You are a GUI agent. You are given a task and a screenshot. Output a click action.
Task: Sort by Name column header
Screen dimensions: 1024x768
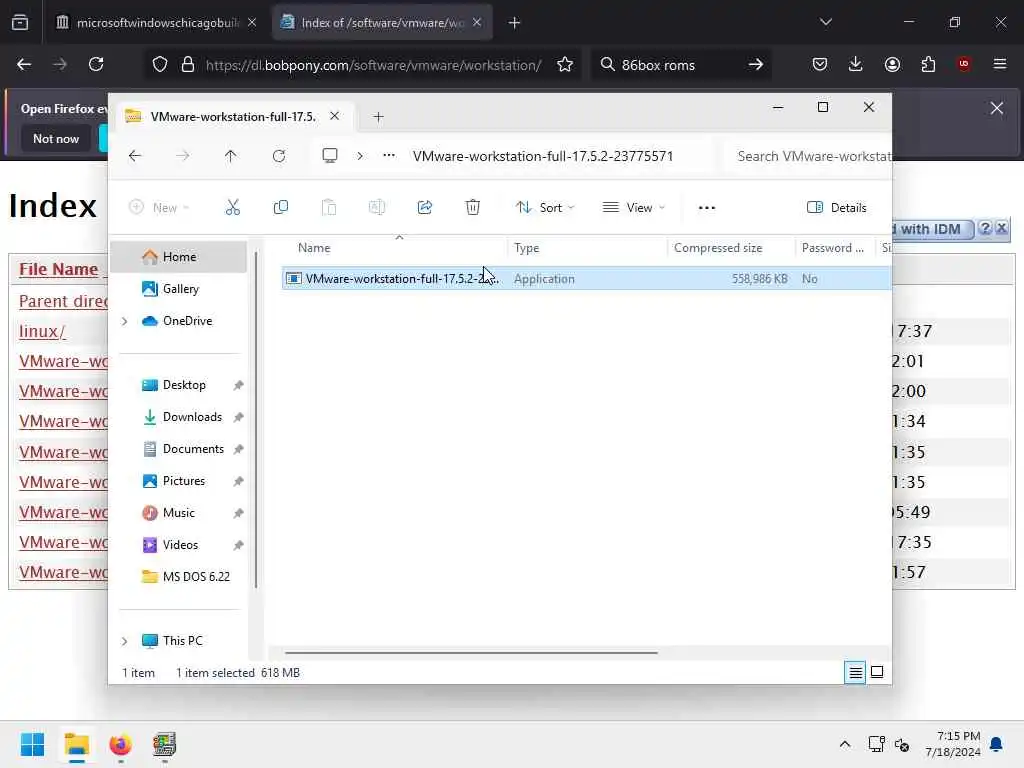click(x=314, y=248)
